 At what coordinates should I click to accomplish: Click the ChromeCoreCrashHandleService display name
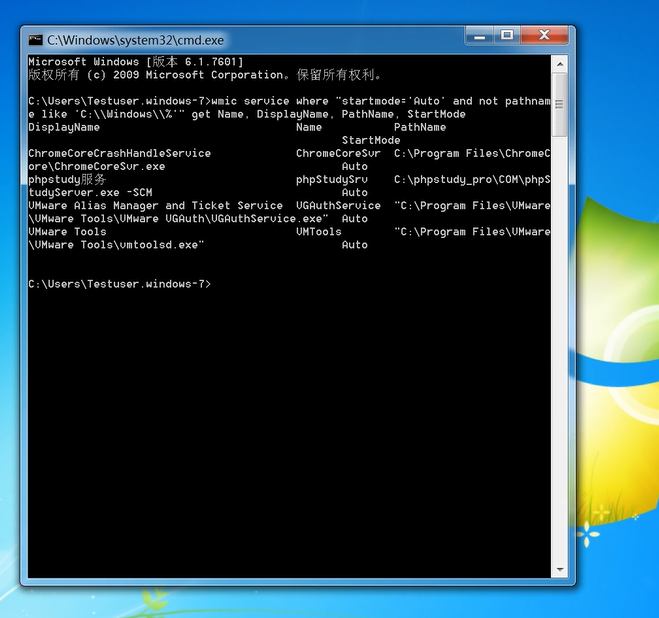(120, 153)
